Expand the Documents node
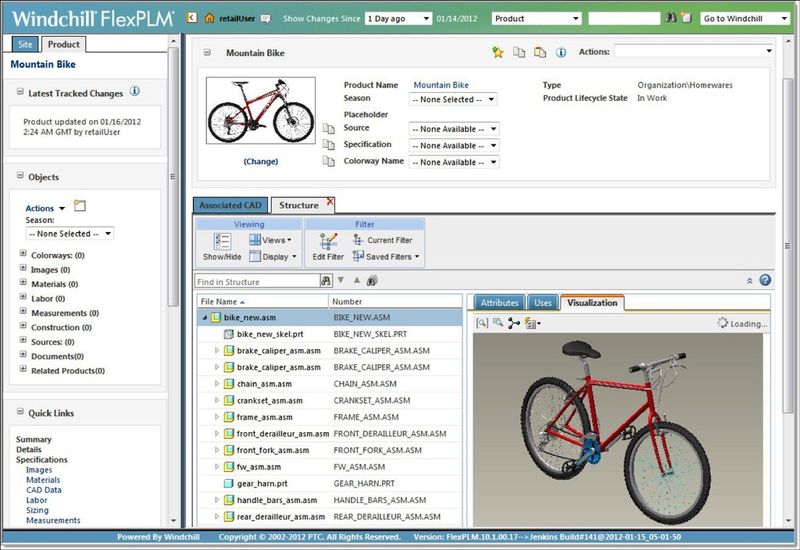Image resolution: width=800 pixels, height=550 pixels. click(23, 354)
